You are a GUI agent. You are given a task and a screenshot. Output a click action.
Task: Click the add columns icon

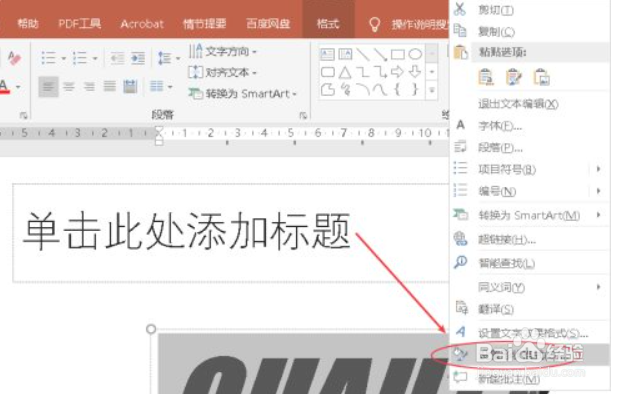[157, 86]
